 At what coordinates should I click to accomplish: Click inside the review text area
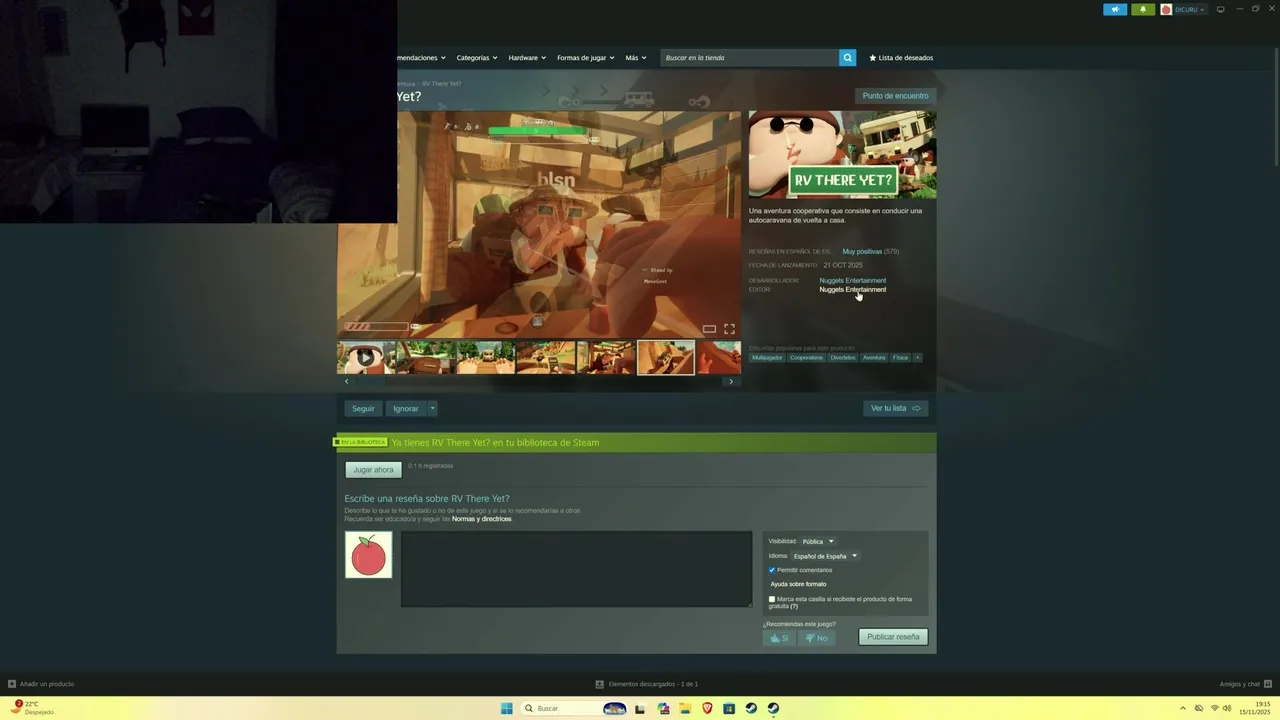click(x=576, y=569)
